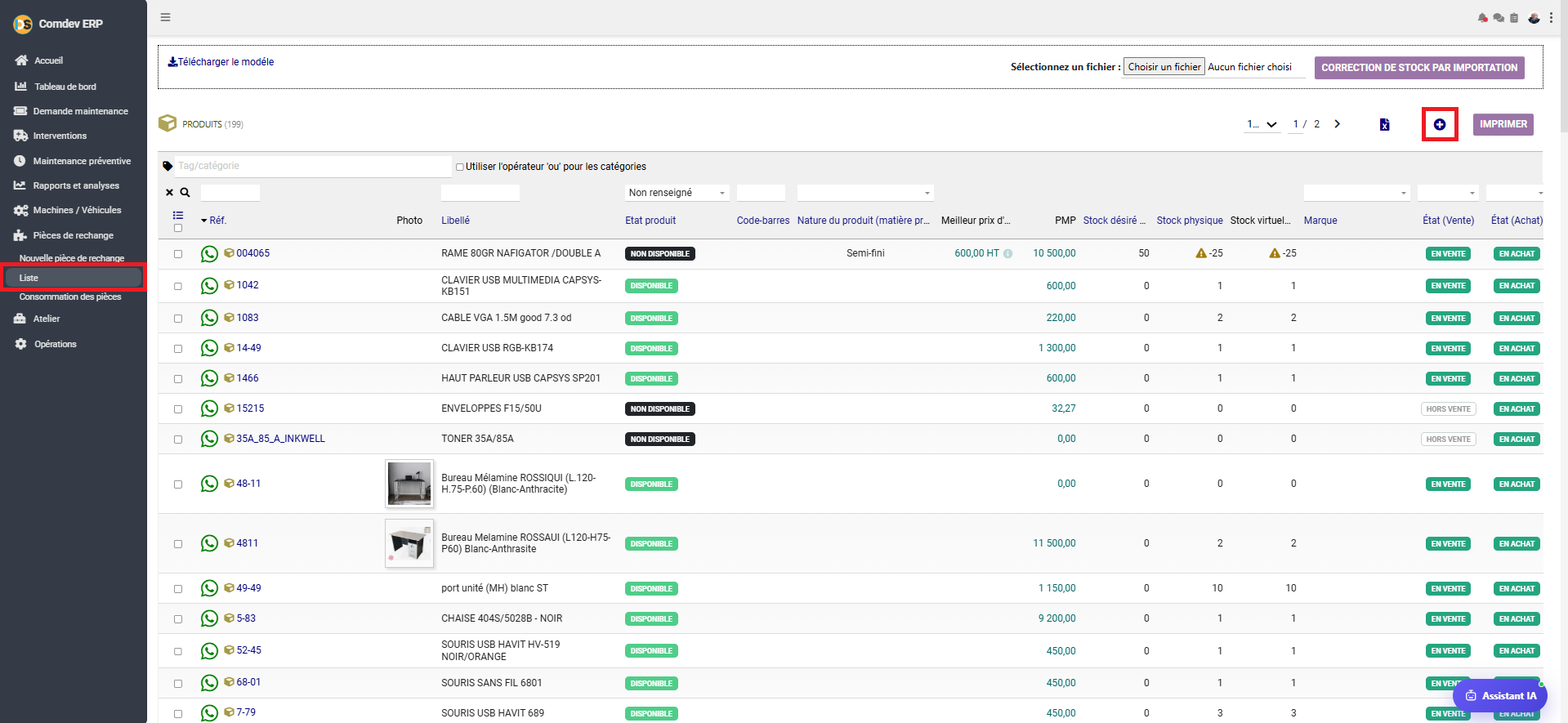1568x723 pixels.
Task: Click the current page number field
Action: point(1296,124)
